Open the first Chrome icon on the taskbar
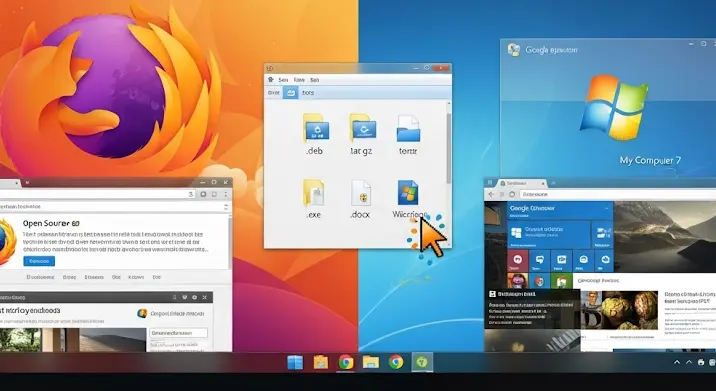The height and width of the screenshot is (391, 716). pos(346,362)
